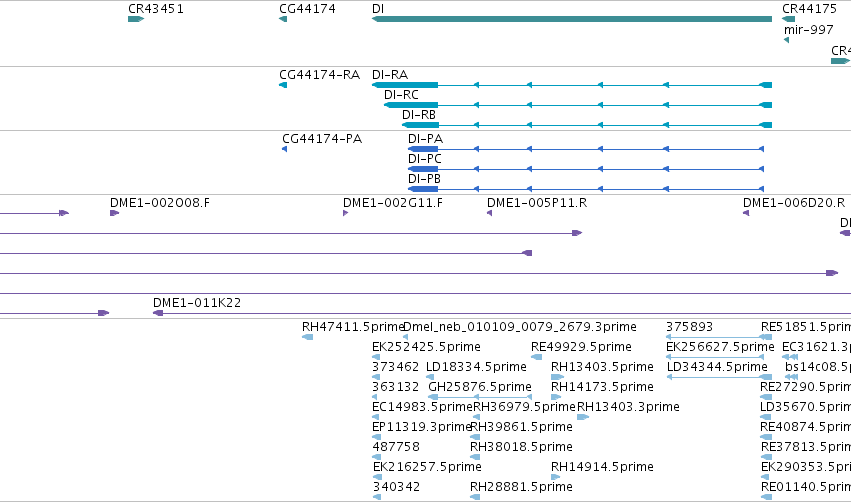Select the DME1-005P11.R marker arrow
851x502 pixels.
coord(490,213)
